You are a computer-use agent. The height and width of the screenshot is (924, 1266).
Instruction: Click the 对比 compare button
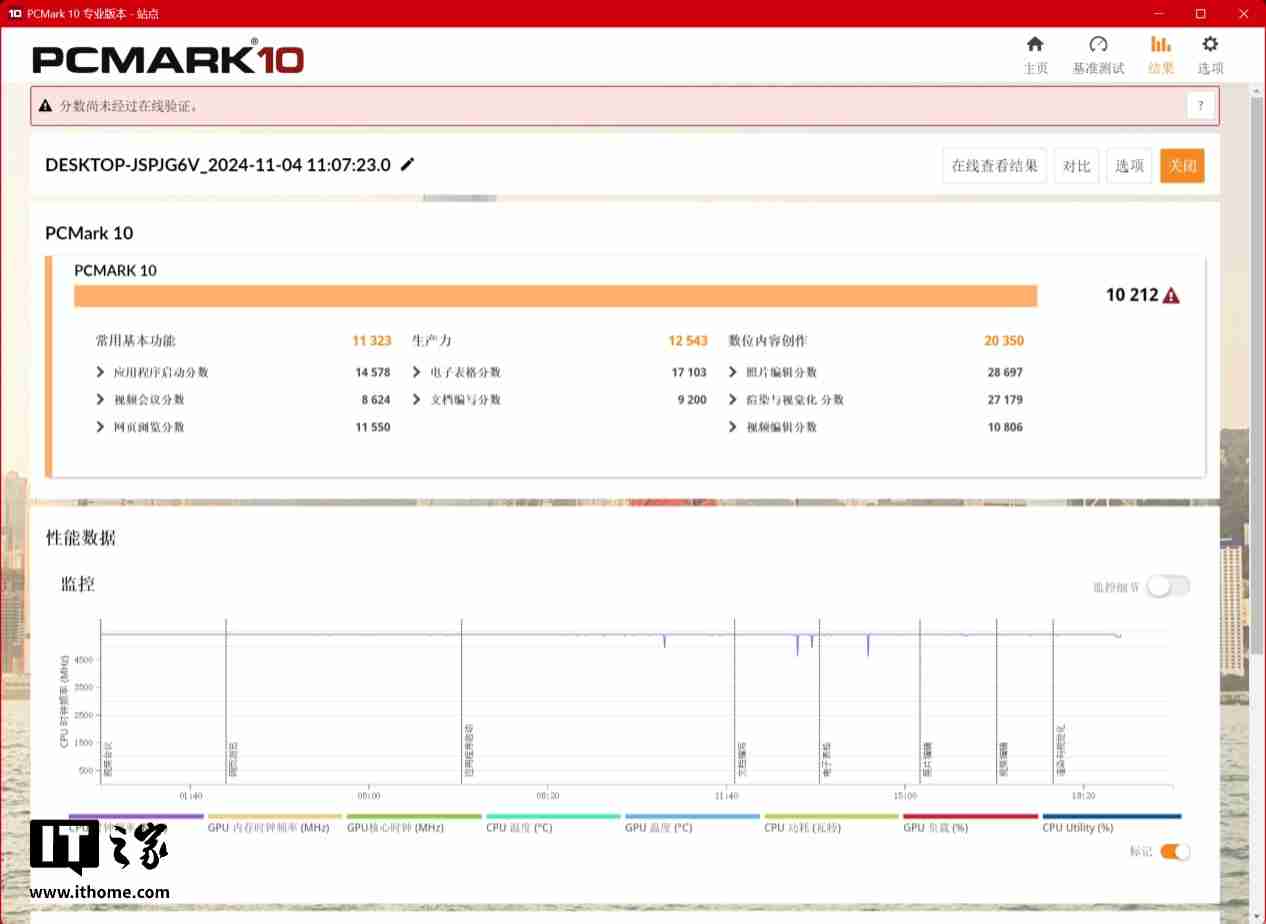[1076, 166]
